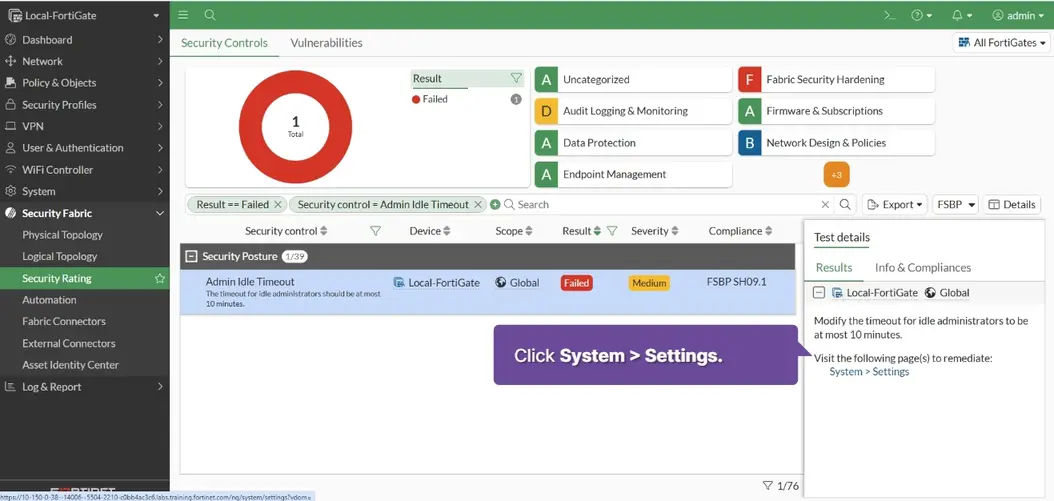
Task: Expand the Policy & Objects menu
Action: (85, 83)
